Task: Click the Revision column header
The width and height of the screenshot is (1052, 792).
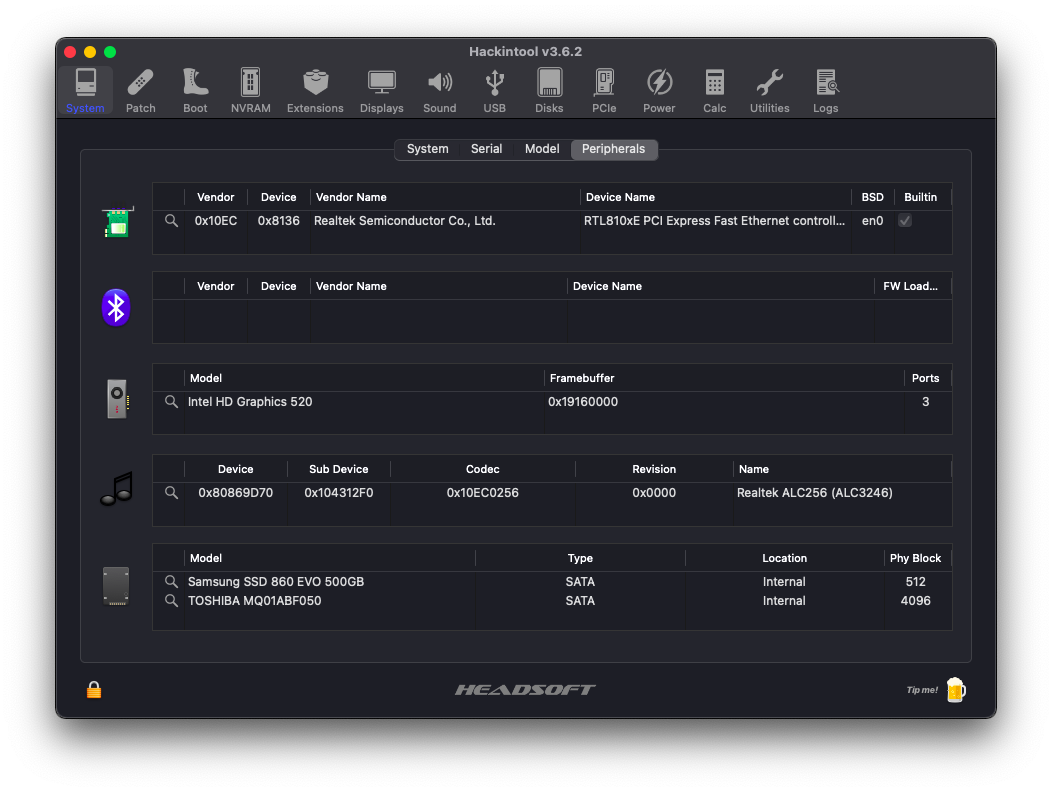Action: 653,469
